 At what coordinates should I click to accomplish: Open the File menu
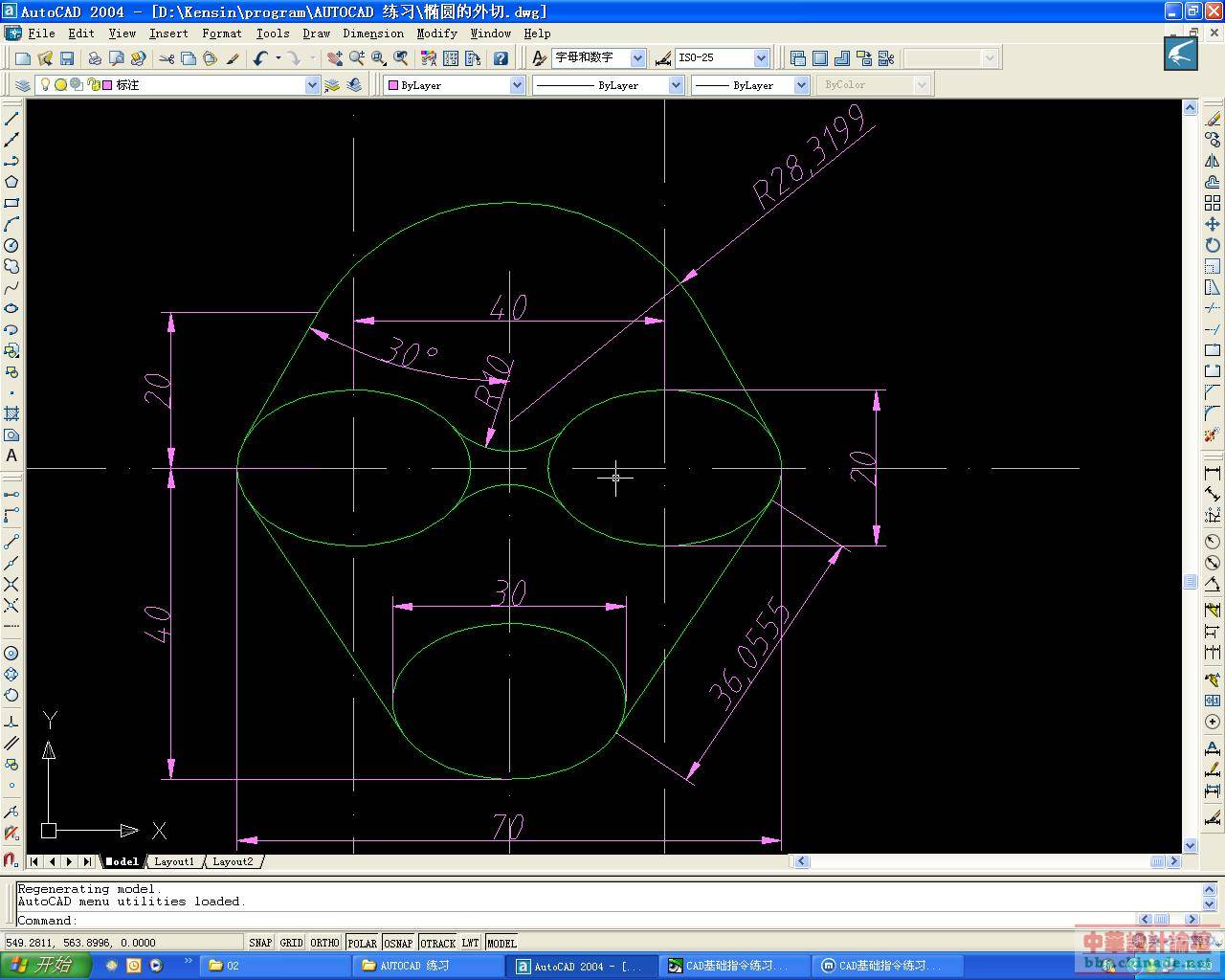coord(41,33)
